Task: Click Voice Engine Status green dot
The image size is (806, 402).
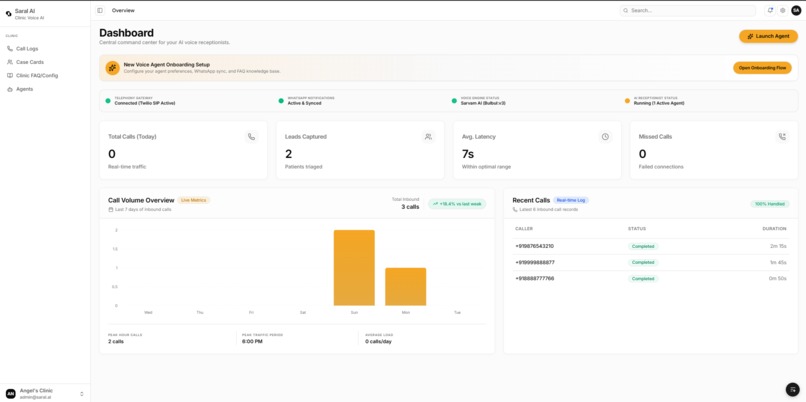Action: (454, 101)
